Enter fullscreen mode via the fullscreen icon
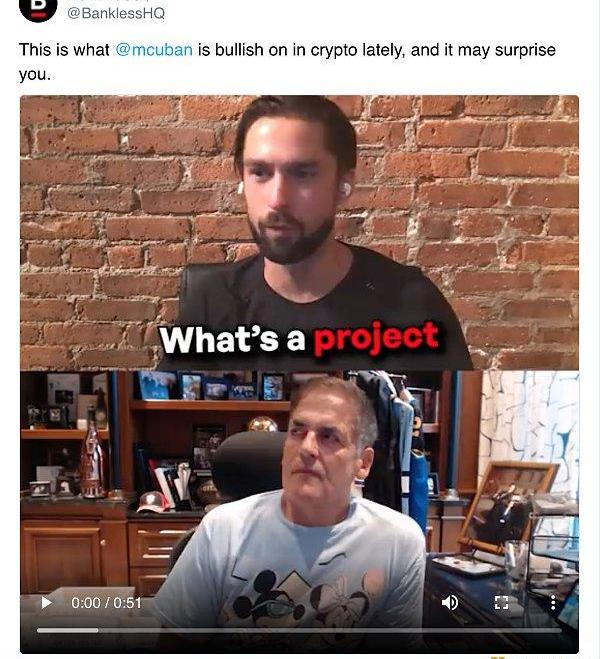Viewport: 600px width, 659px height. tap(501, 603)
